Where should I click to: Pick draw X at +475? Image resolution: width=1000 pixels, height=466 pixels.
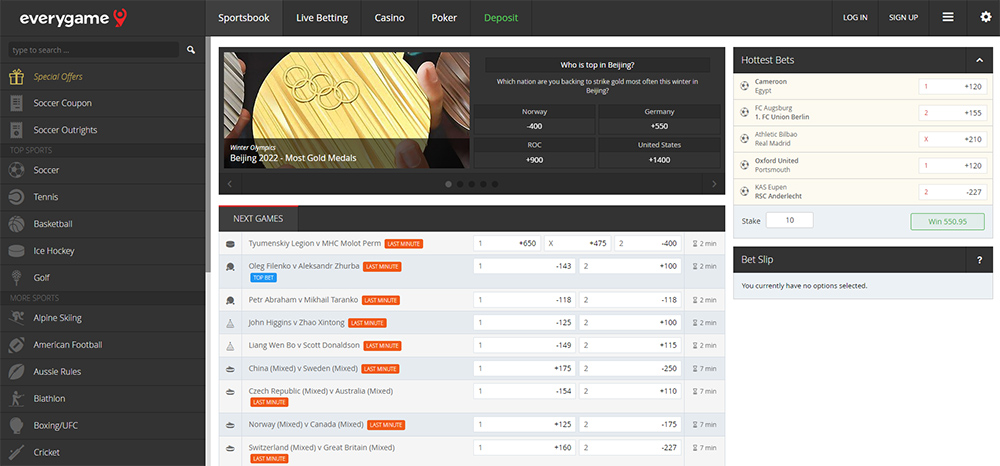(578, 244)
